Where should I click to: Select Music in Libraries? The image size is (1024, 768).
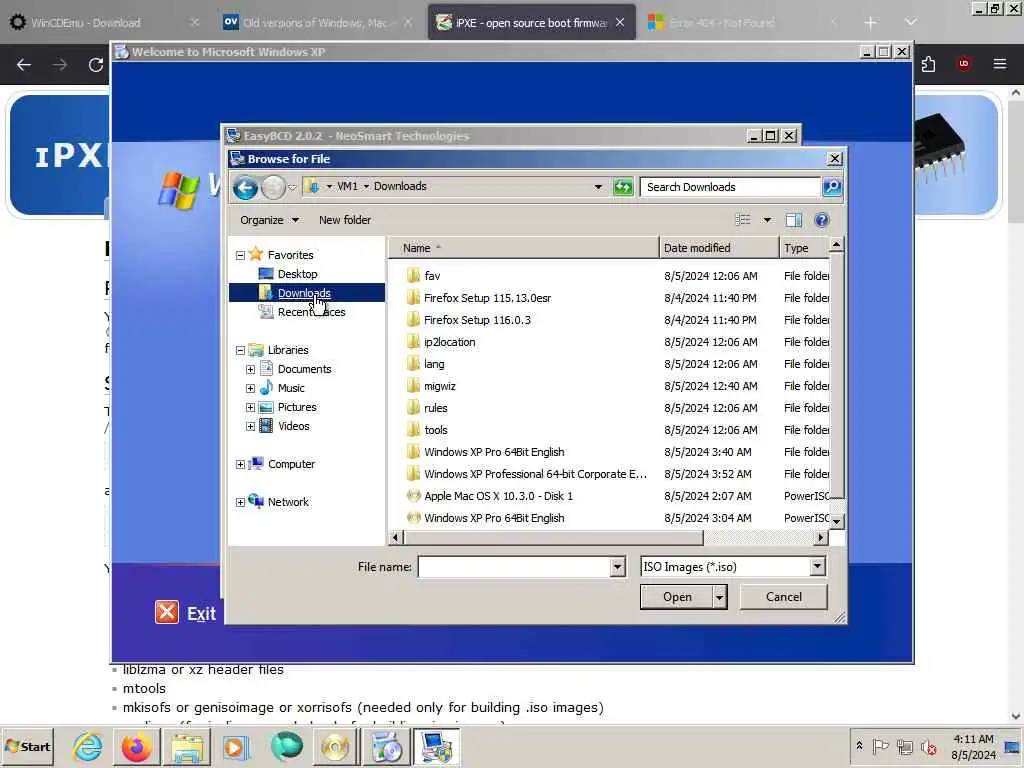[291, 389]
